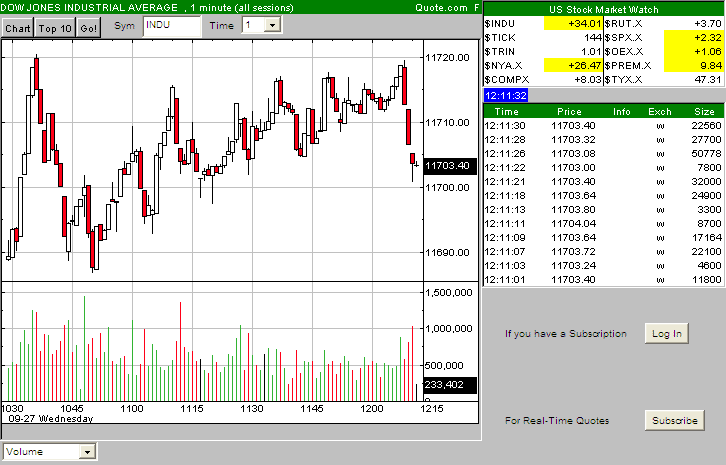Screen dimensions: 726x465
Task: Click the Price column header
Action: (x=569, y=112)
